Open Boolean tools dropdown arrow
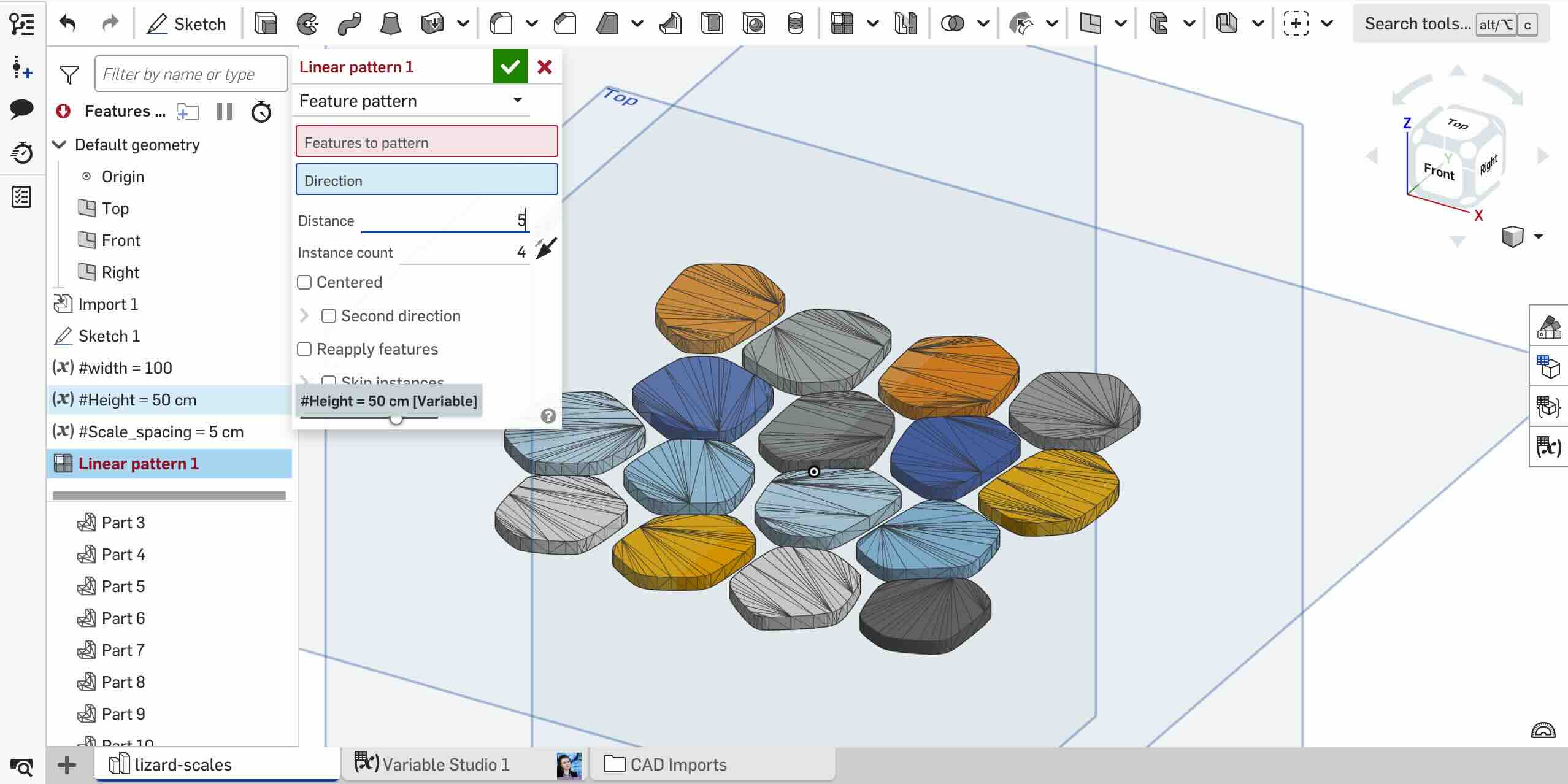Screen dimensions: 1568x784 point(983,24)
